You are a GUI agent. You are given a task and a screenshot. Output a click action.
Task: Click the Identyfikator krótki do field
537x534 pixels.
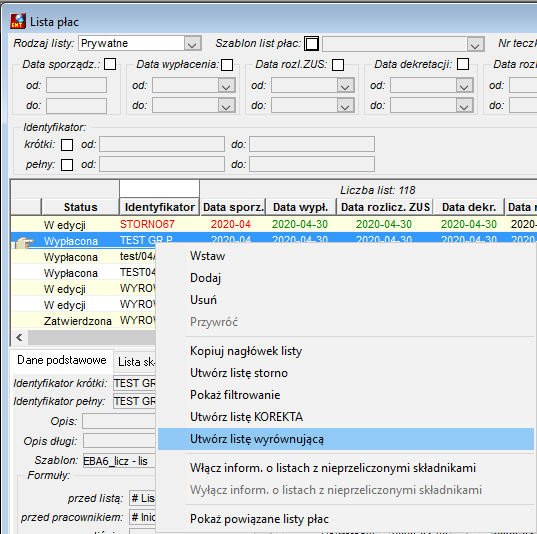coord(312,144)
